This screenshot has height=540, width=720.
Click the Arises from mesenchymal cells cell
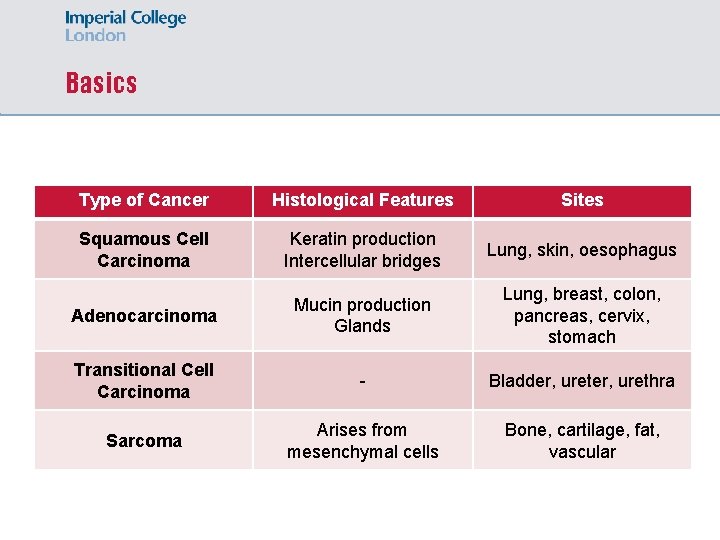pyautogui.click(x=363, y=440)
